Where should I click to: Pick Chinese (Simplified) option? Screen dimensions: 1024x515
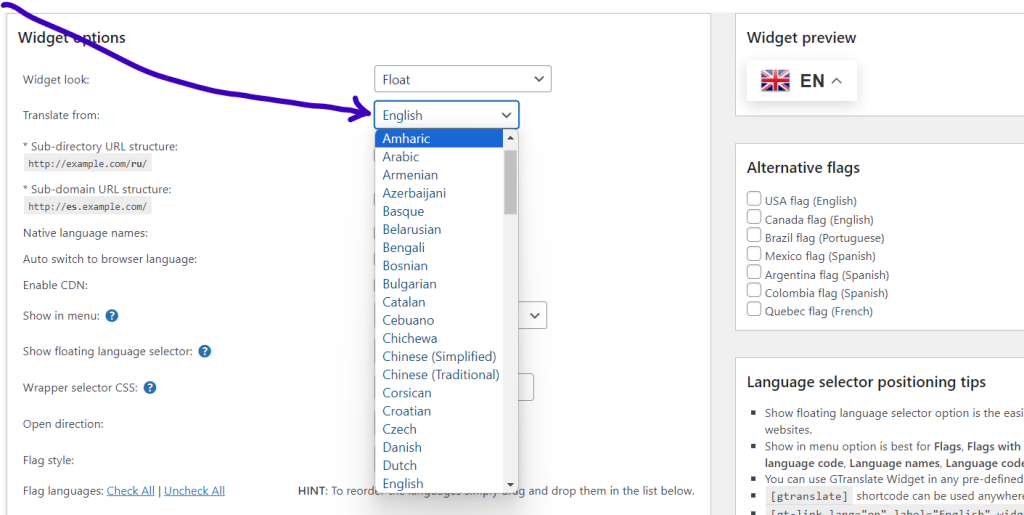pyautogui.click(x=439, y=356)
